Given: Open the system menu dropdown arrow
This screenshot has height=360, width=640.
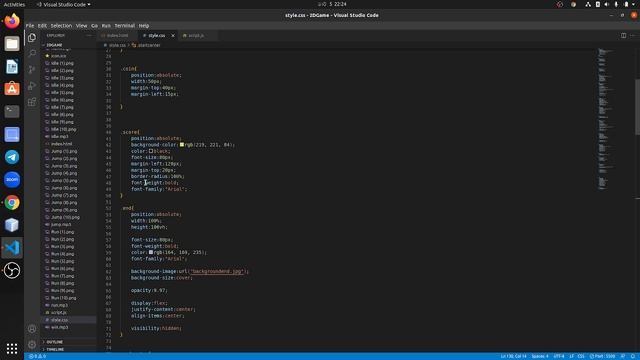Looking at the screenshot, I should point(633,4).
